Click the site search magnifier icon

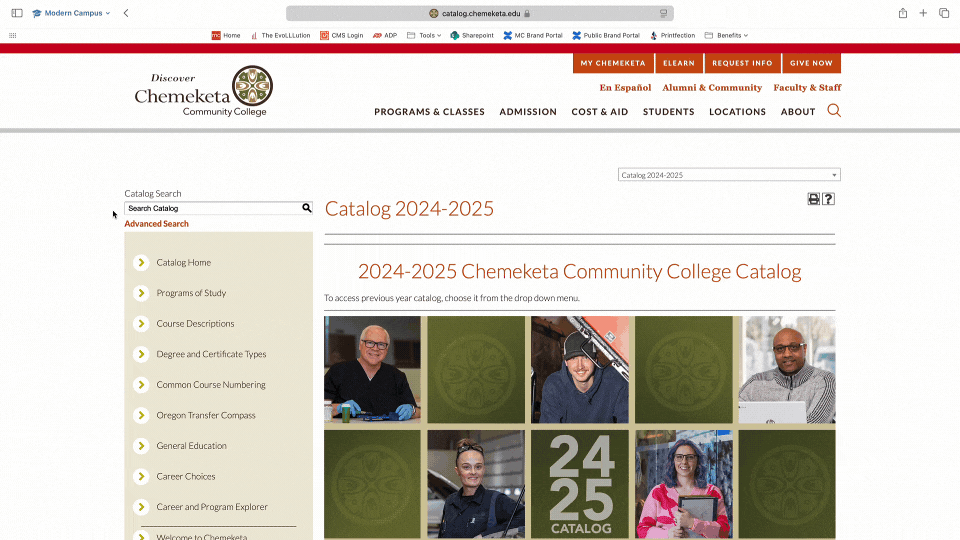click(x=834, y=111)
